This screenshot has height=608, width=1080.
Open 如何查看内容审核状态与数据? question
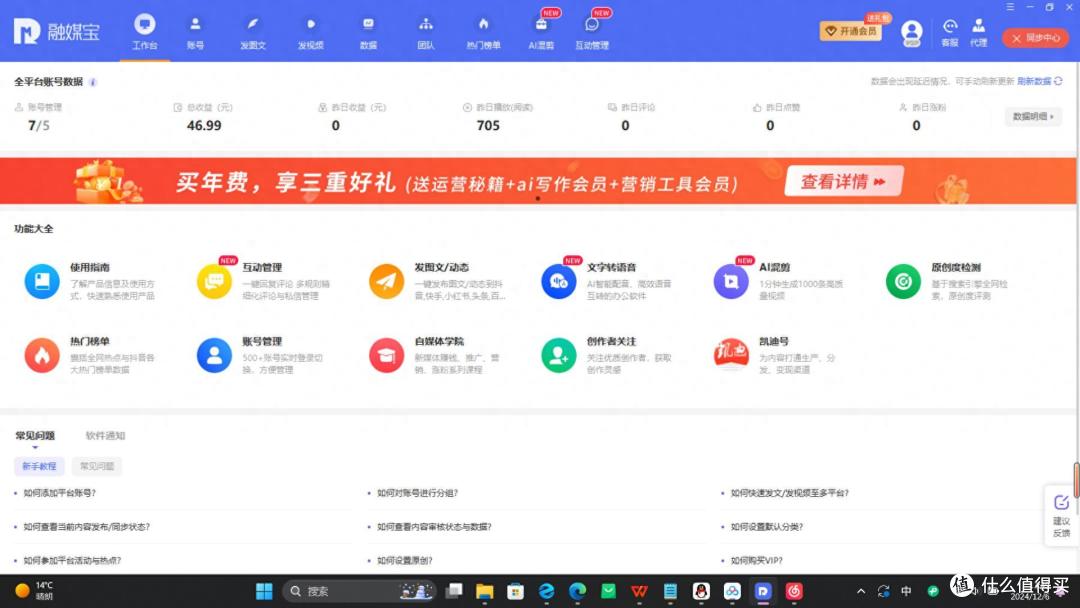tap(435, 527)
